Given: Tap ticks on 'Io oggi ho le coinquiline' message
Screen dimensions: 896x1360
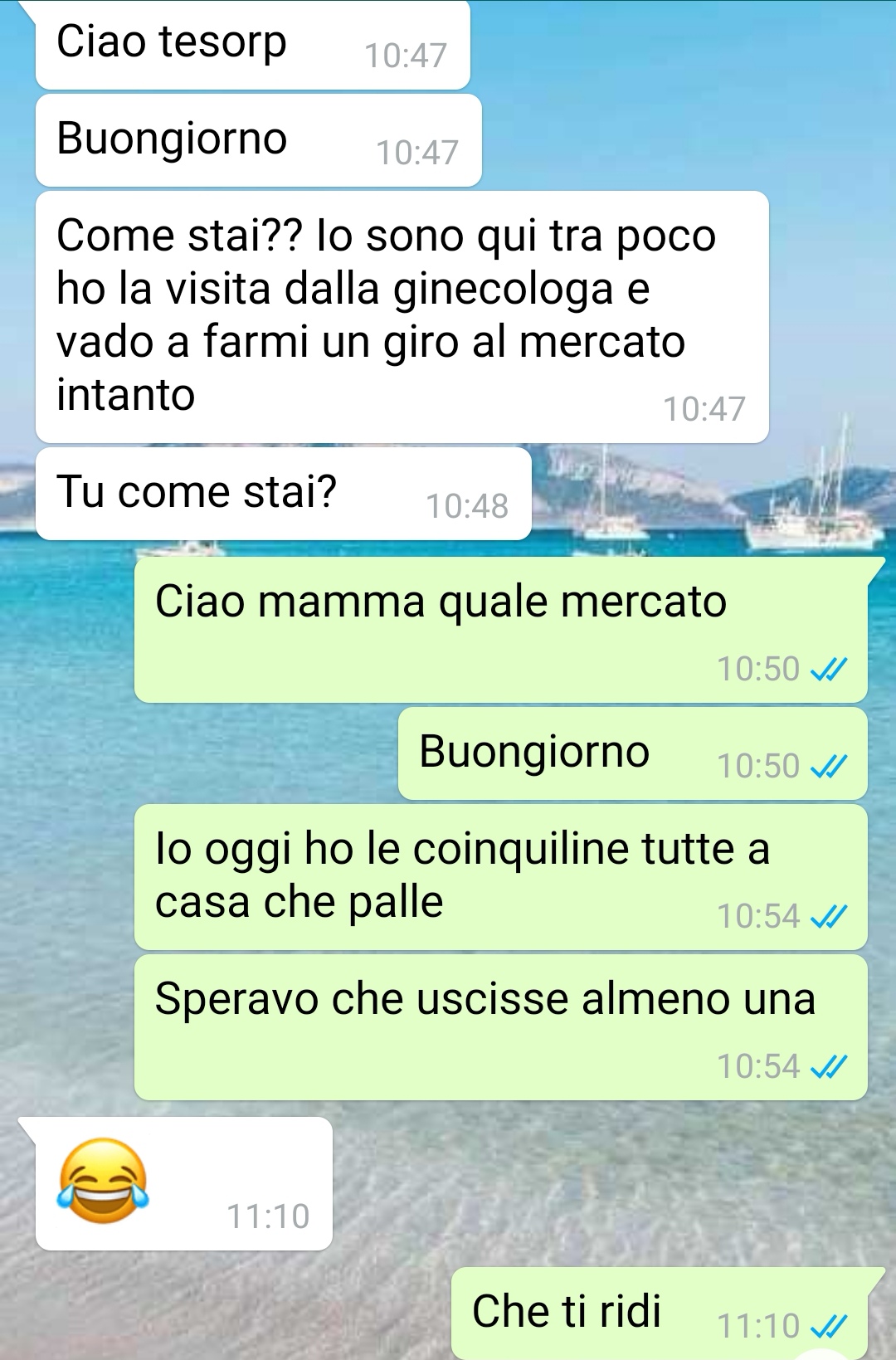Looking at the screenshot, I should point(829,916).
